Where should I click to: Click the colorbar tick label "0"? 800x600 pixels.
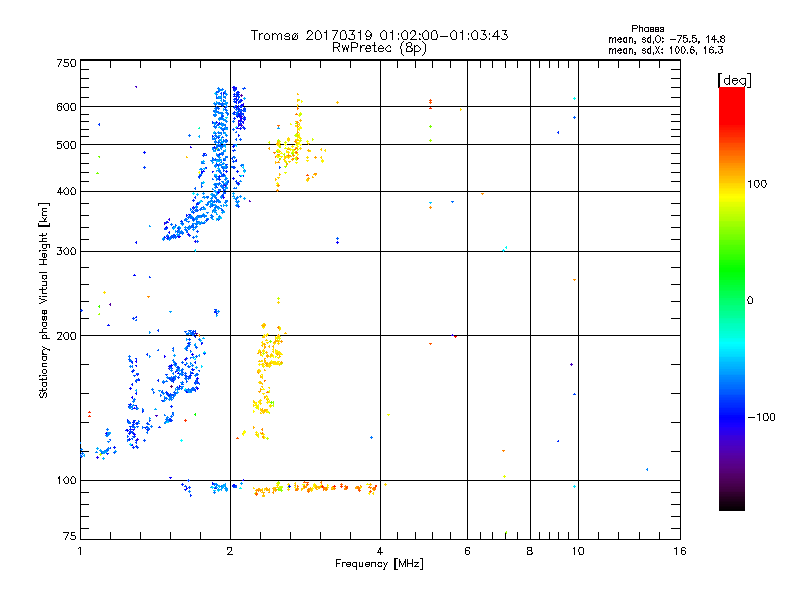pyautogui.click(x=750, y=300)
